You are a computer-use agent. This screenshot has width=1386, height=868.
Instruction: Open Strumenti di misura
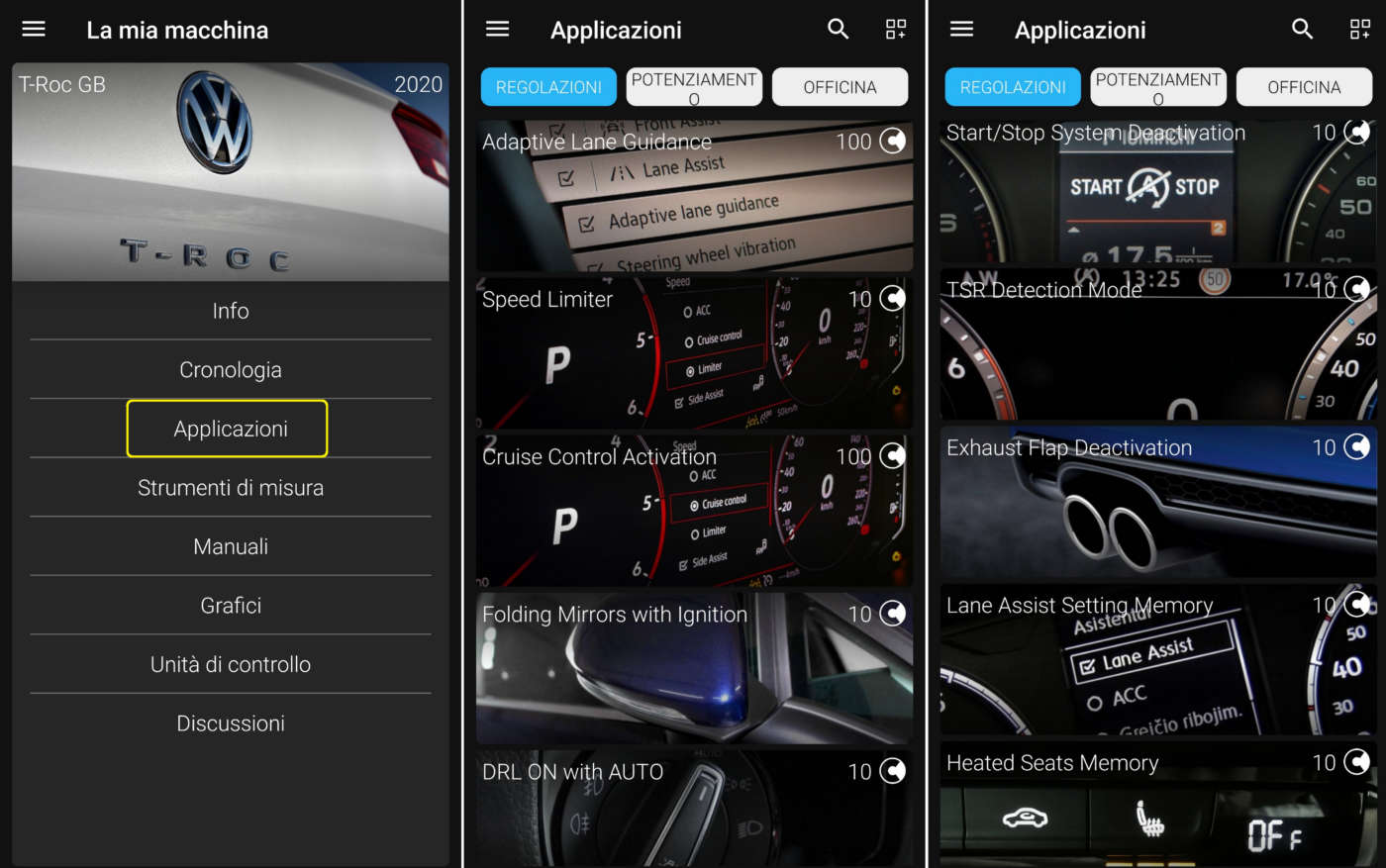tap(231, 488)
